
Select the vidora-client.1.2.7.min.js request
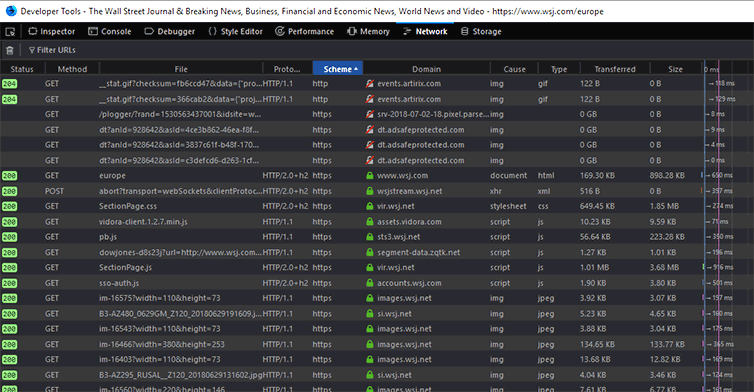tap(377, 222)
